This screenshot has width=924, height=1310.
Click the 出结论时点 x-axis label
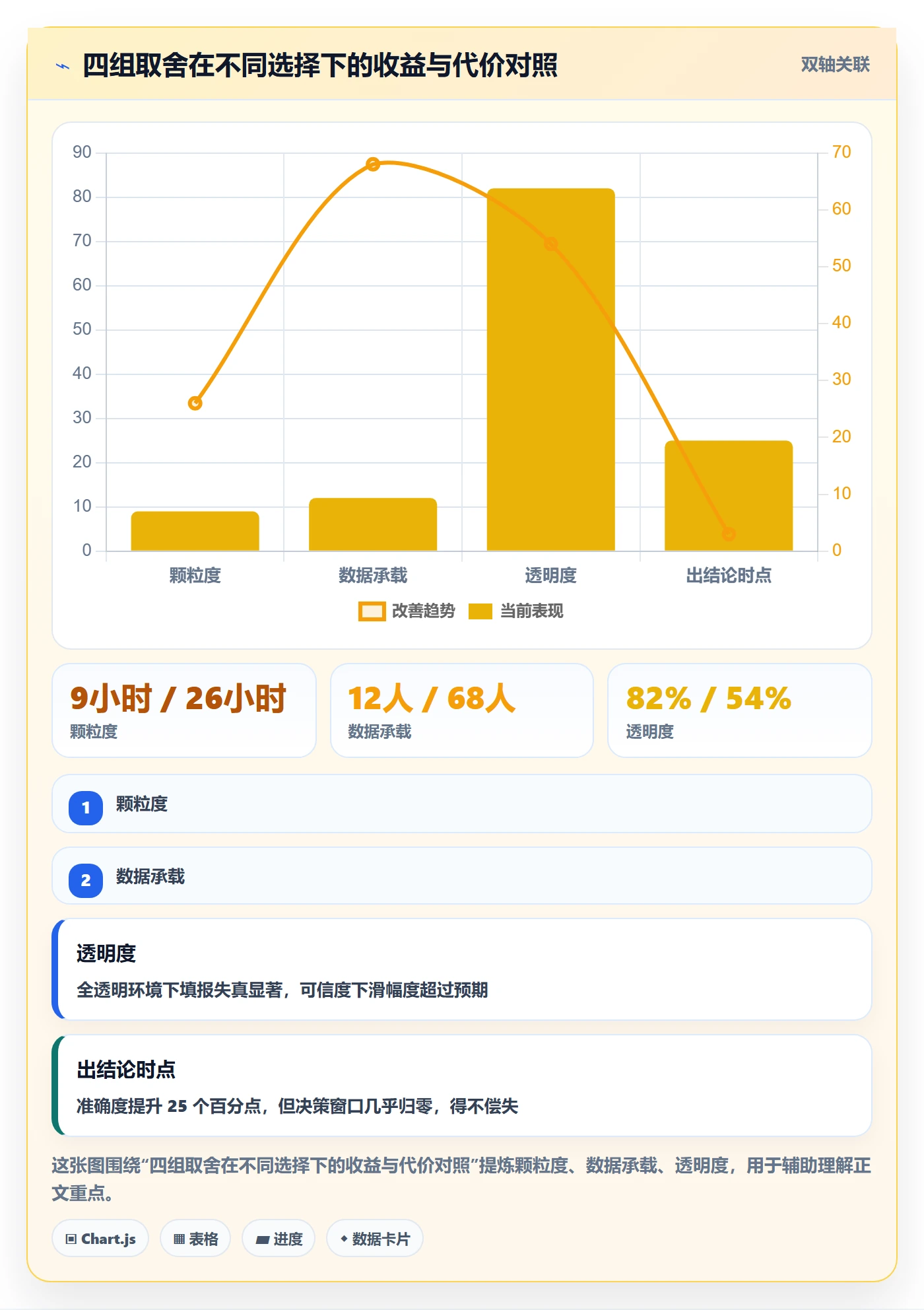(x=729, y=576)
